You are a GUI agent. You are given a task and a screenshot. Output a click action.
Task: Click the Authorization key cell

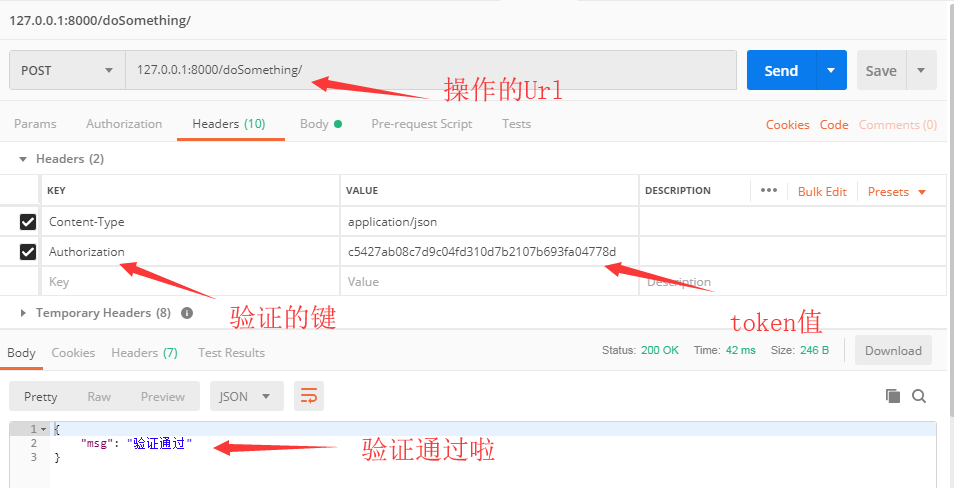(x=190, y=252)
